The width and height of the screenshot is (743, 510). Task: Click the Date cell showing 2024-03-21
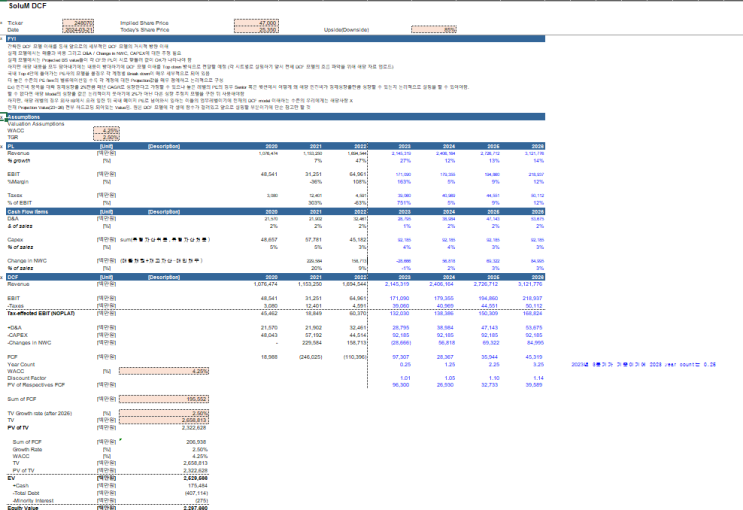78,29
